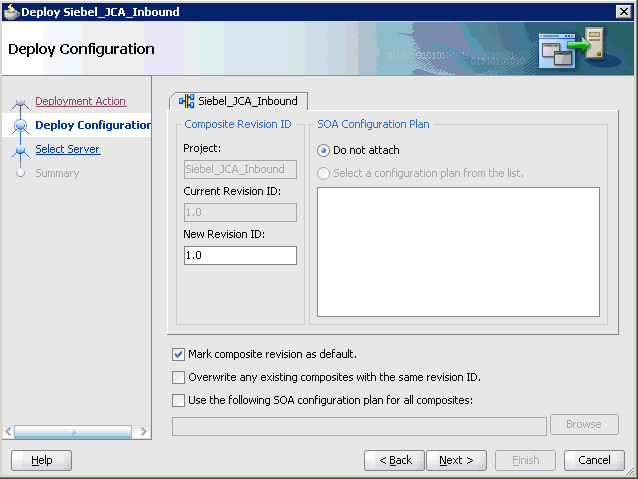The height and width of the screenshot is (479, 638).
Task: Go to Deployment Action step link
Action: tap(81, 101)
